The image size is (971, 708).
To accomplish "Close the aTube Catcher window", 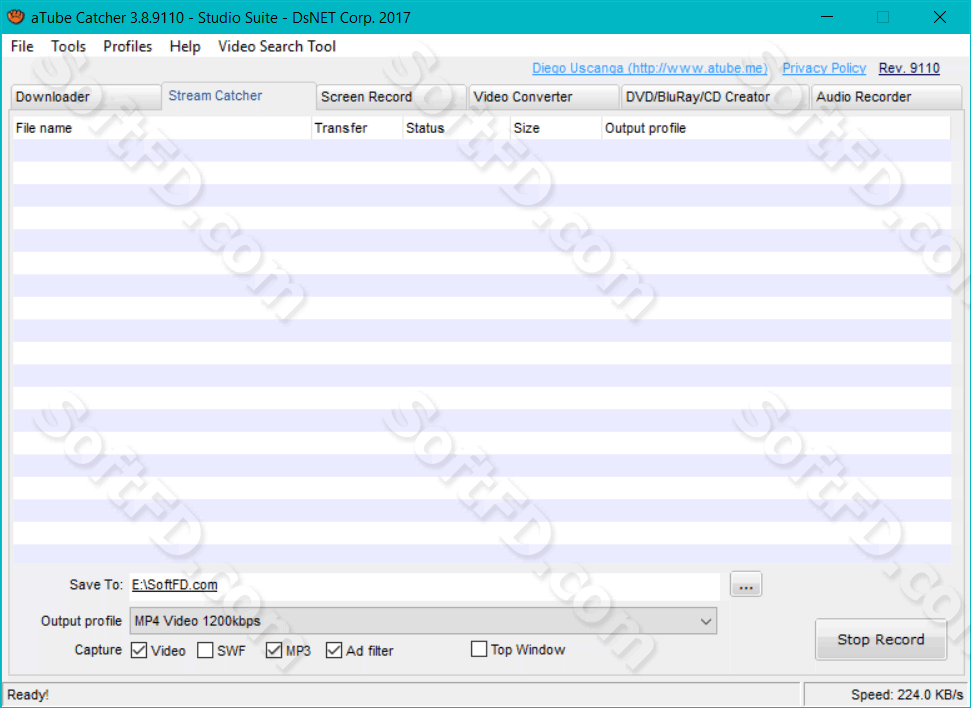I will click(939, 17).
